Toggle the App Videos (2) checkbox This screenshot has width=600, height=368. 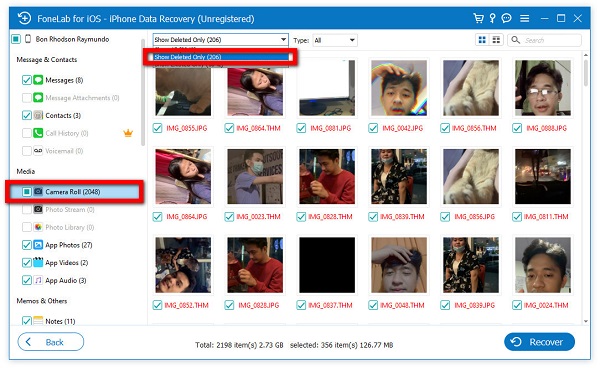(26, 262)
